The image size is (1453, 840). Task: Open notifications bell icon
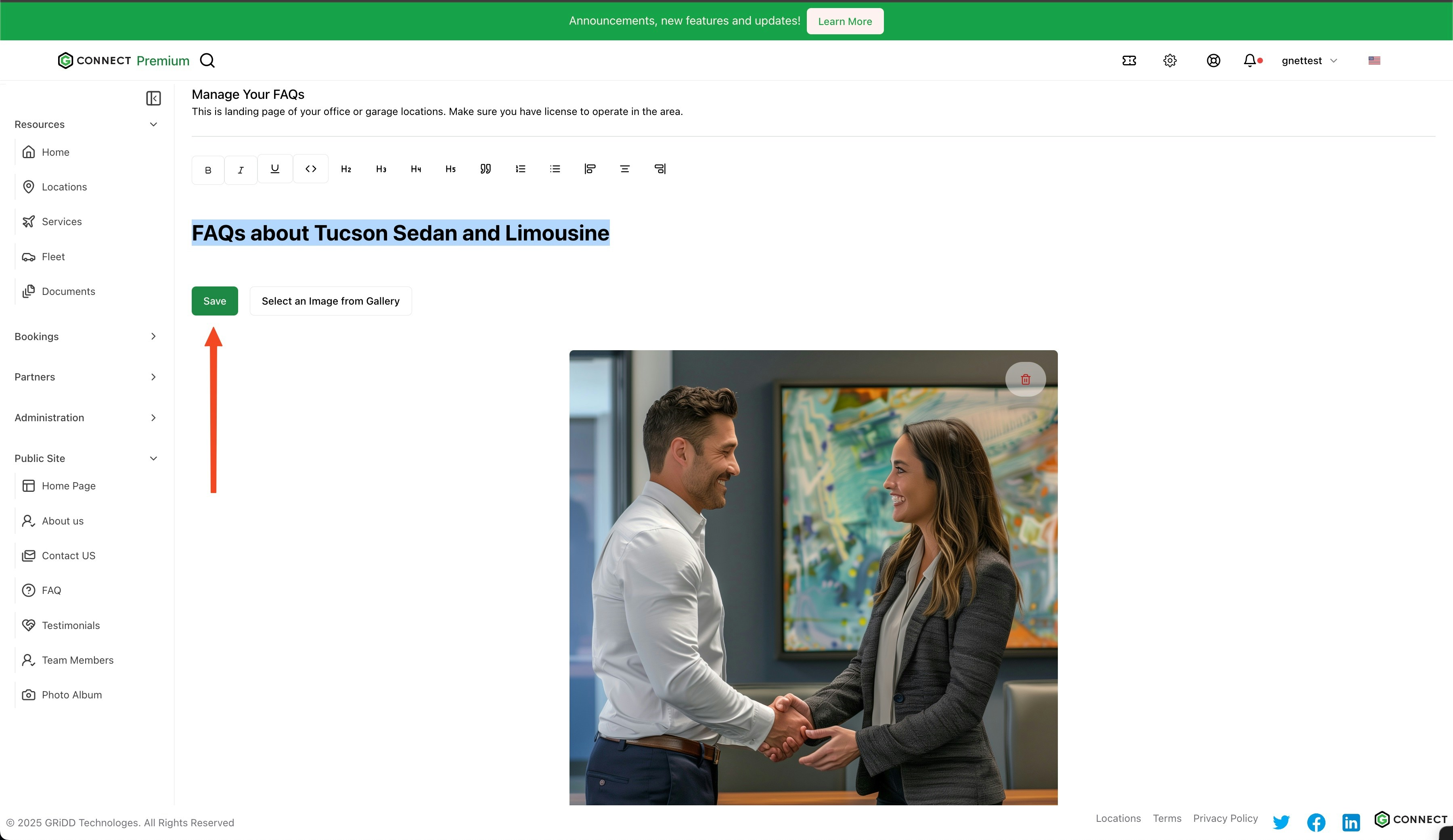1250,61
